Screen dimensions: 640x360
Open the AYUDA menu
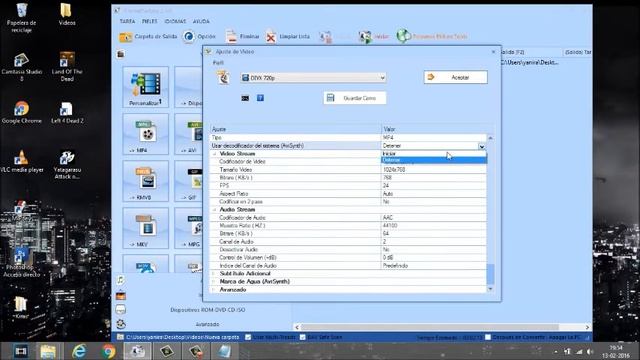201,21
